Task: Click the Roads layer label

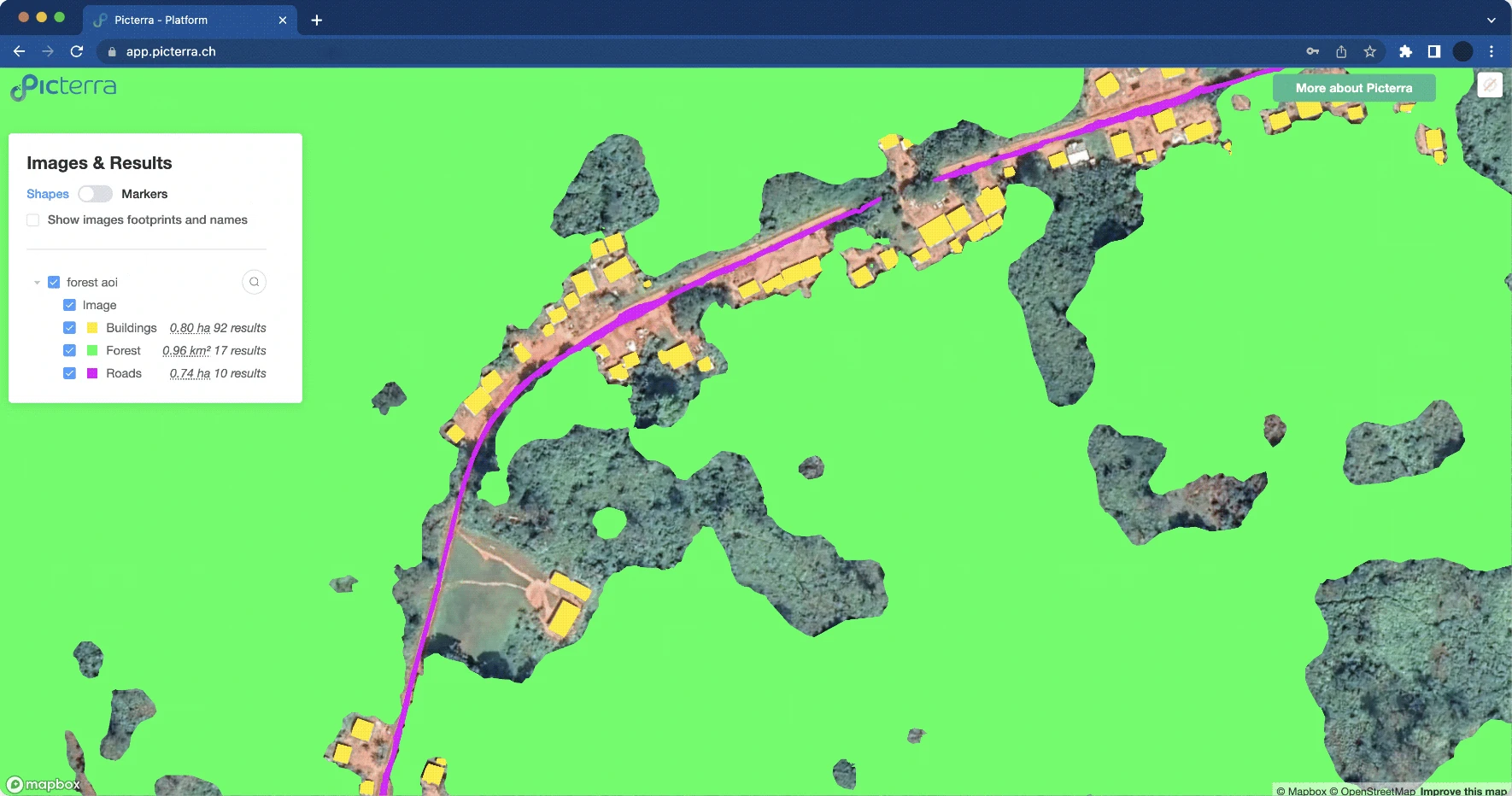Action: [x=124, y=373]
